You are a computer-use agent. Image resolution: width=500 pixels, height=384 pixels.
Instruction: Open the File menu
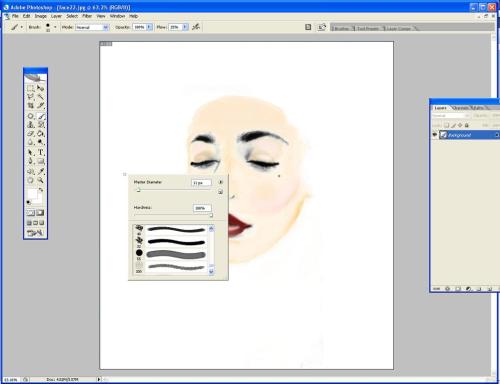(15, 16)
